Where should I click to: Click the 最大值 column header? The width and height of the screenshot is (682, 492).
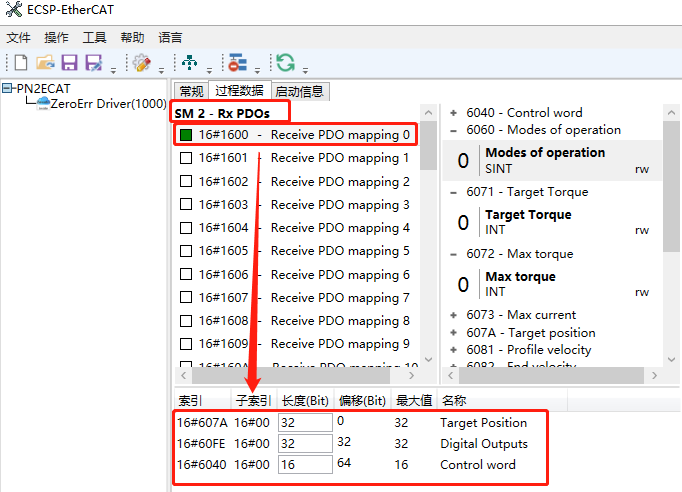tap(414, 400)
